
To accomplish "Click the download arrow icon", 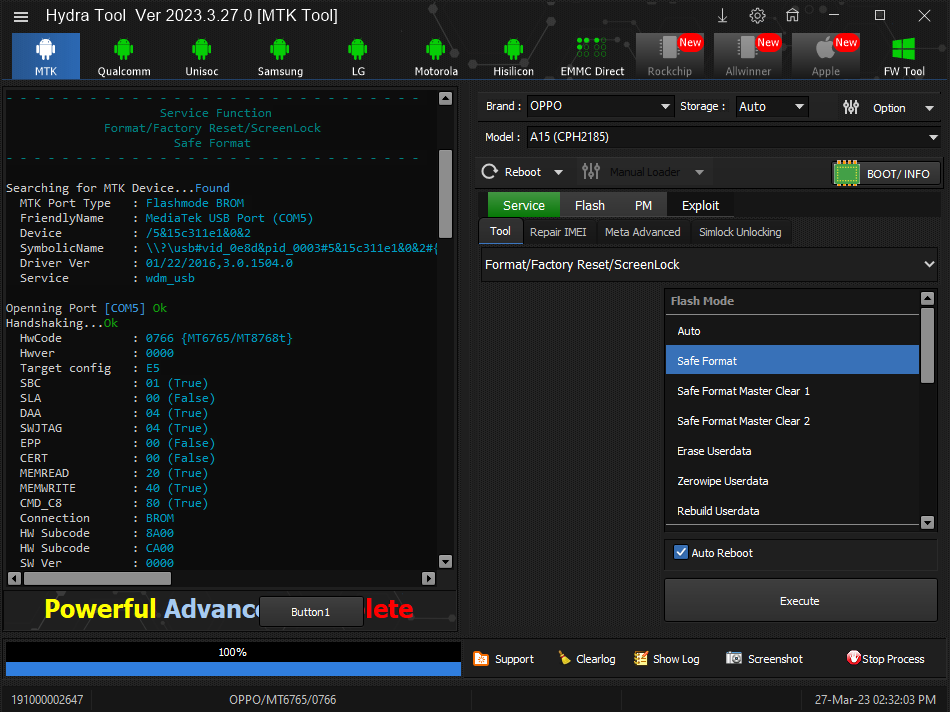I will pyautogui.click(x=723, y=15).
